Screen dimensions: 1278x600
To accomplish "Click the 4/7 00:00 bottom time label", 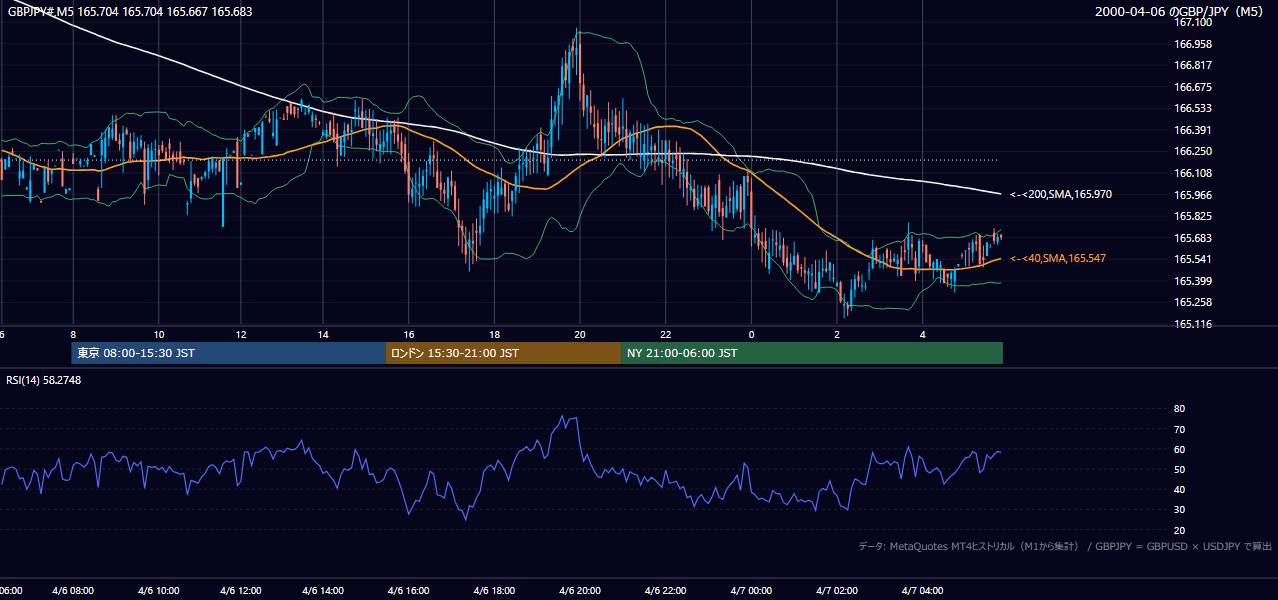I will 750,590.
